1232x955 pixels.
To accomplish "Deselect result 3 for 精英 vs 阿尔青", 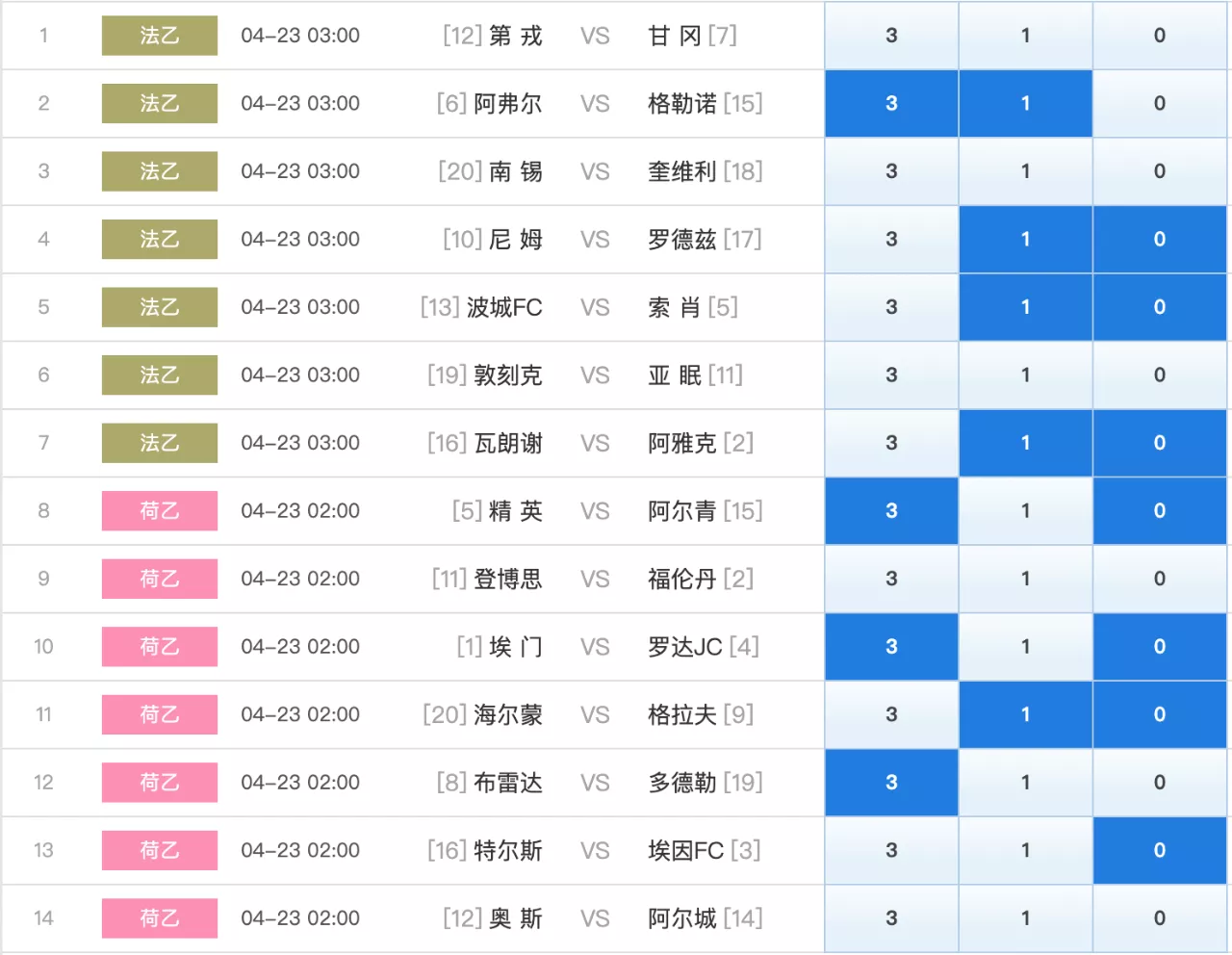I will pyautogui.click(x=891, y=510).
